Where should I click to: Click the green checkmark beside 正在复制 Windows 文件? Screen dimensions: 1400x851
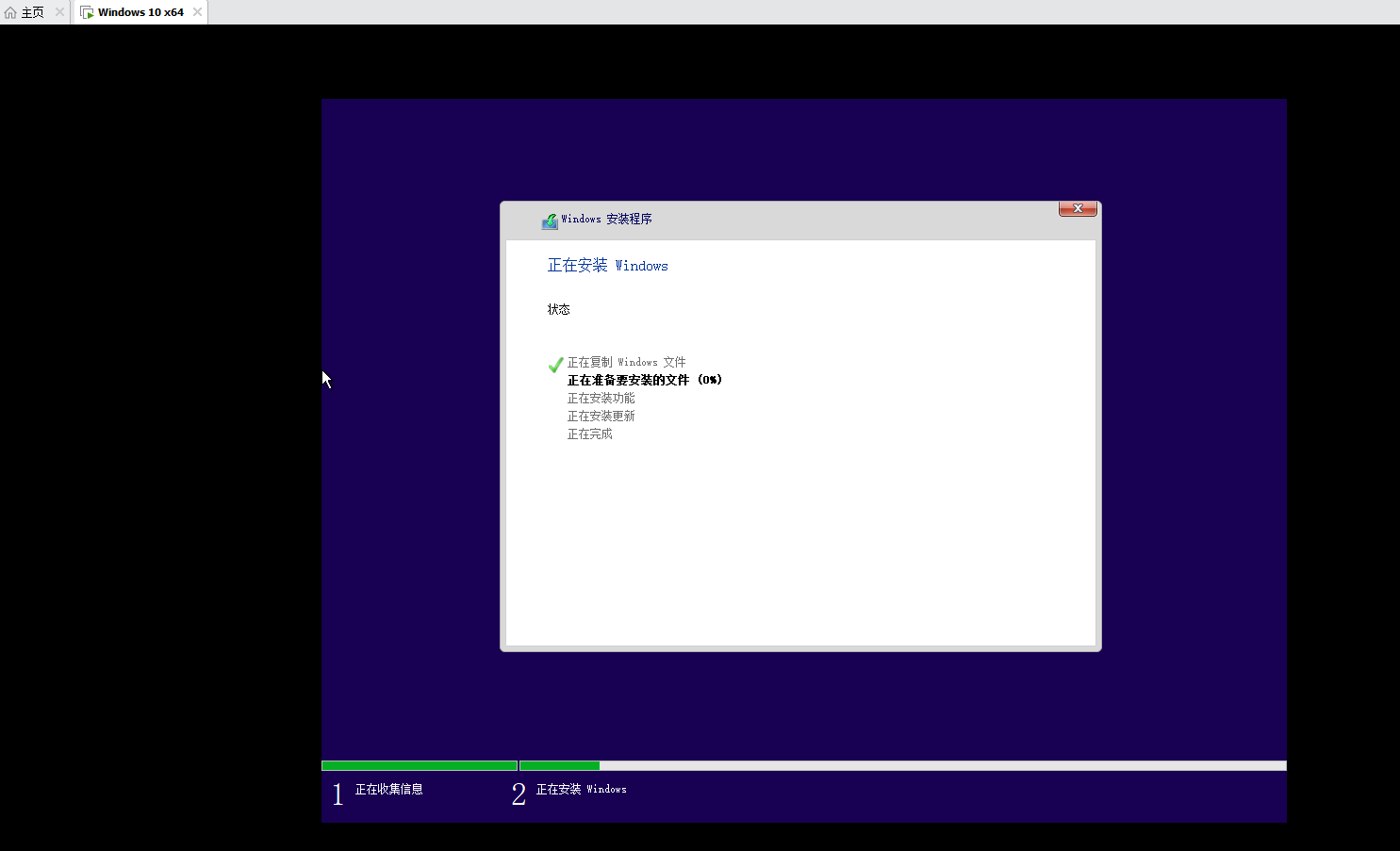(556, 365)
